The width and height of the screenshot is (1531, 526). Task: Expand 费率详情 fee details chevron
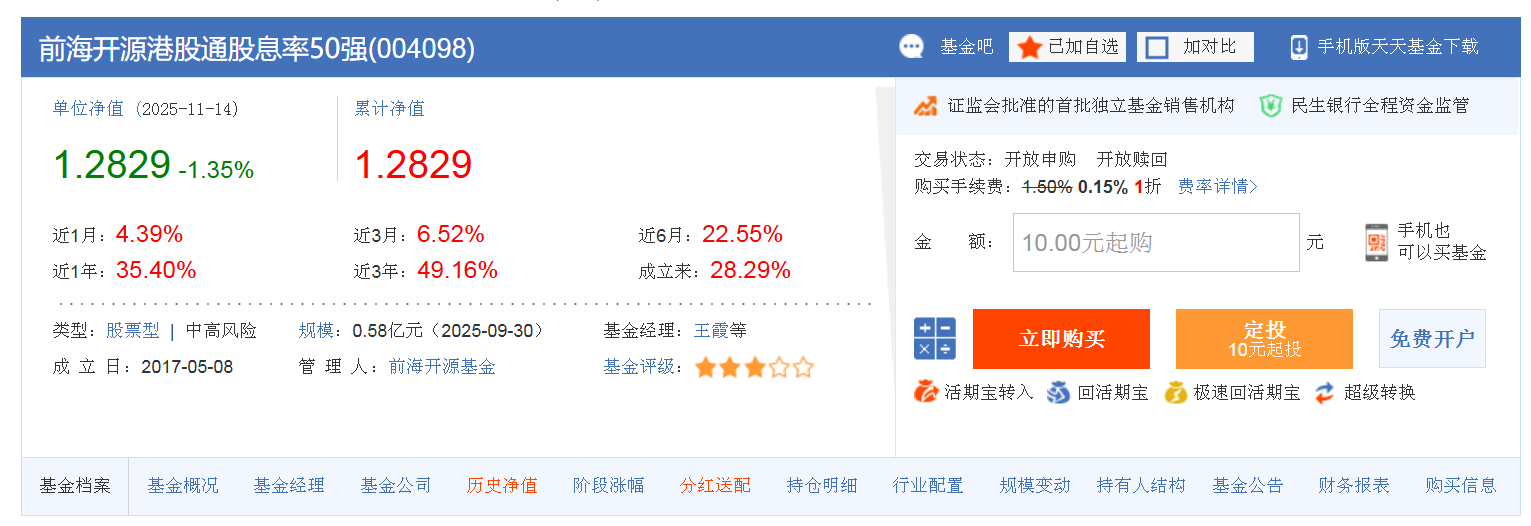coord(1254,187)
